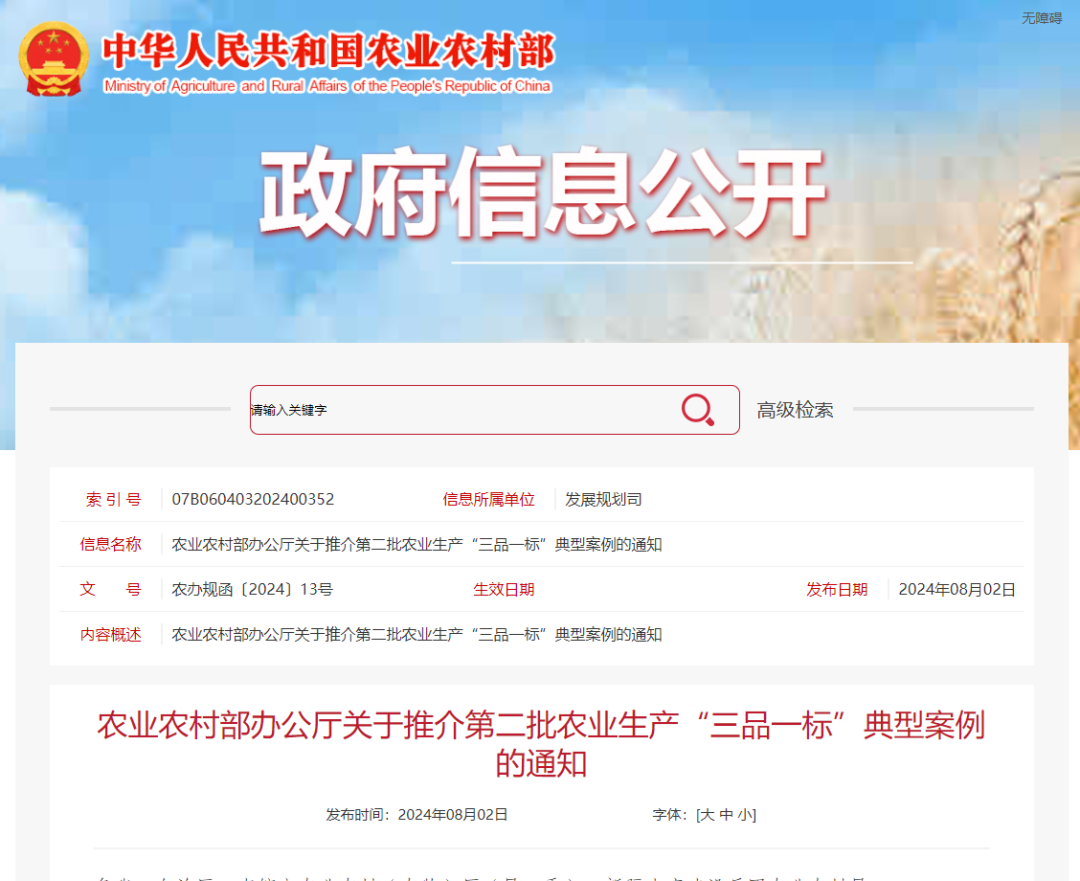1080x881 pixels.
Task: Click the 信息所属单位 field label
Action: 489,499
